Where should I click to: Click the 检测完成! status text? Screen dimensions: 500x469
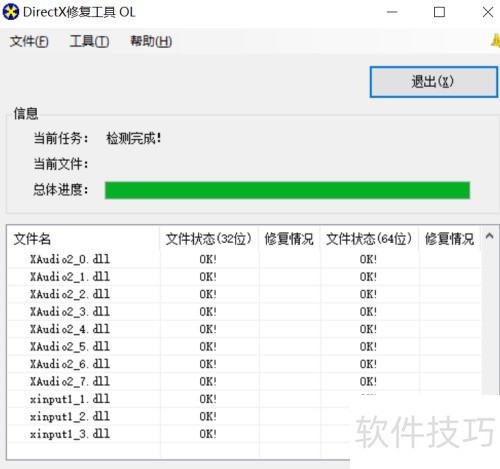(134, 138)
